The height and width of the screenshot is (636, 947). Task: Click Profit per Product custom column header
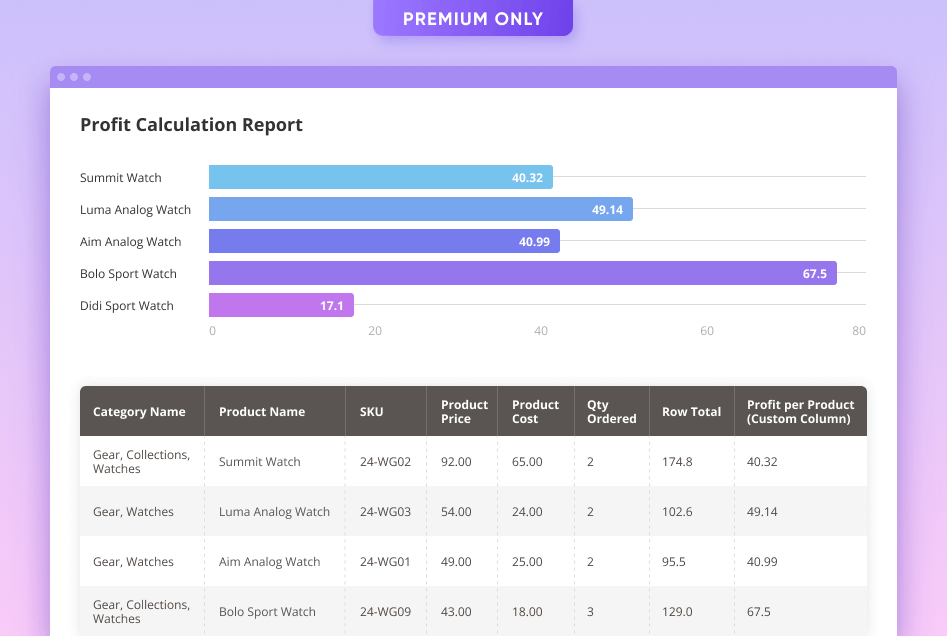click(x=800, y=412)
